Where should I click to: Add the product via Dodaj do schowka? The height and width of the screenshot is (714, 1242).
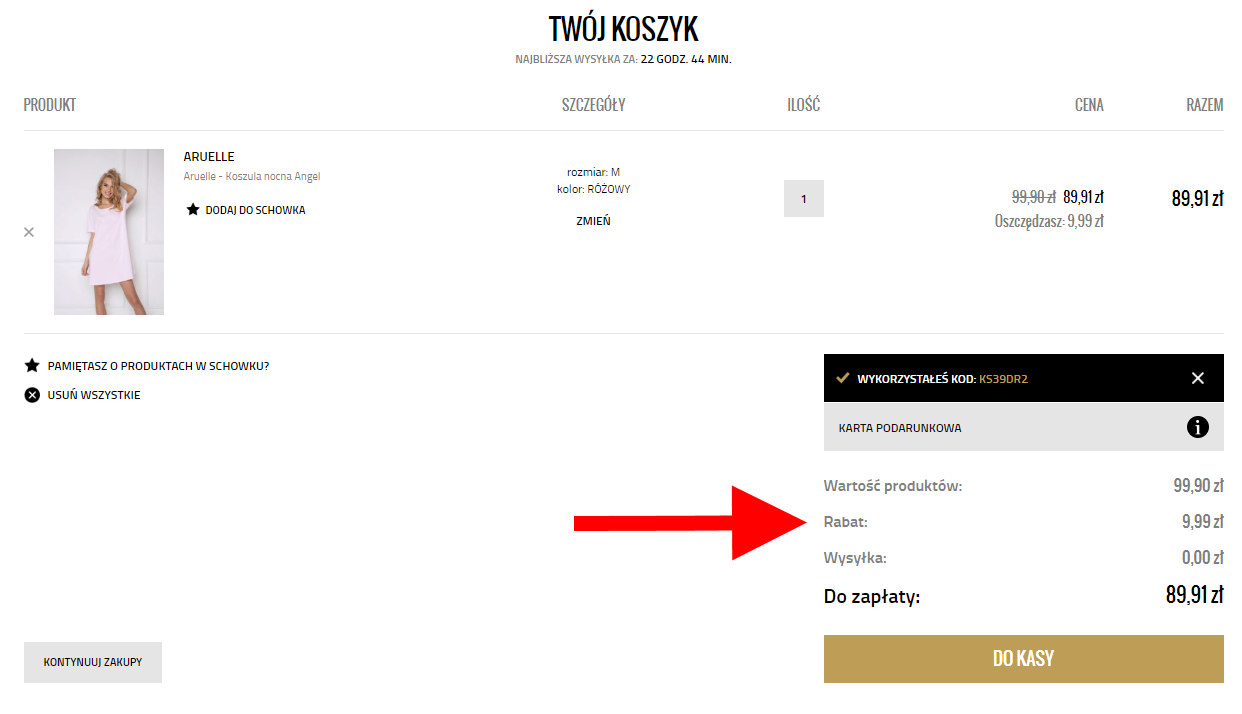click(x=255, y=210)
